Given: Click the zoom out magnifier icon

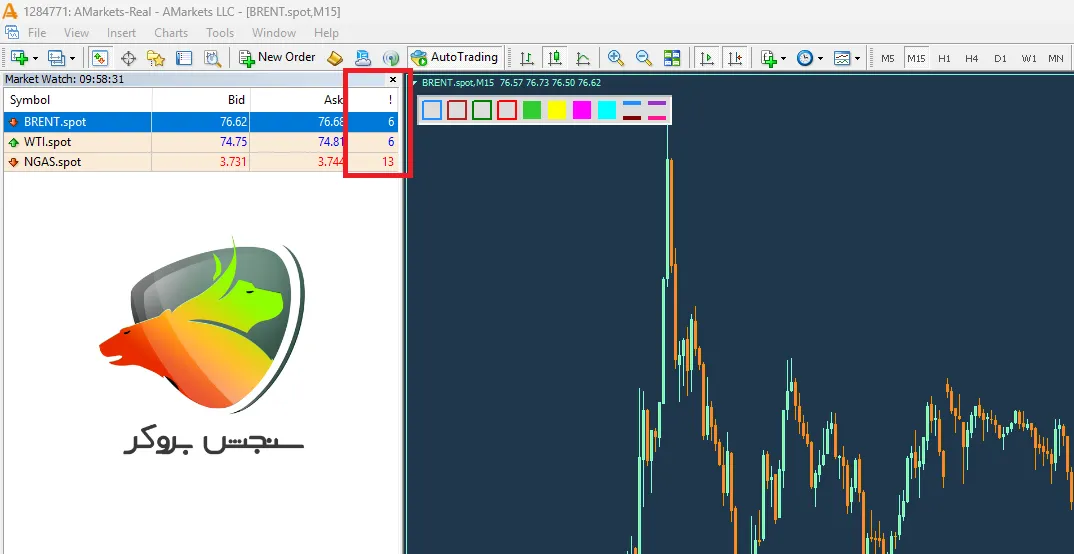Looking at the screenshot, I should 644,58.
